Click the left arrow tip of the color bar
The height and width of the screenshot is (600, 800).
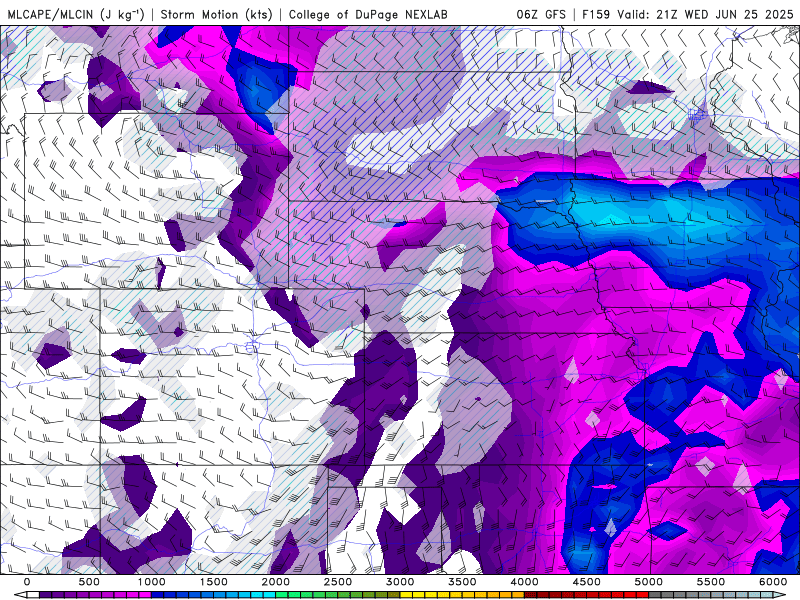[x=19, y=595]
